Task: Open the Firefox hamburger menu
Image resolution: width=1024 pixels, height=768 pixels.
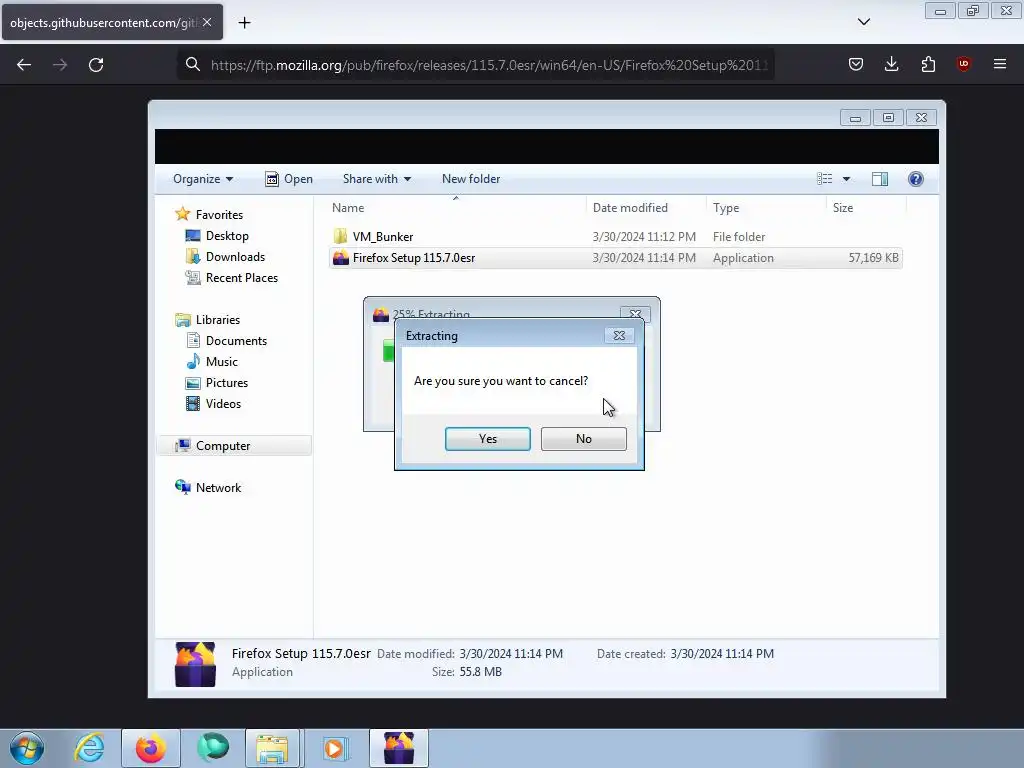Action: point(999,64)
